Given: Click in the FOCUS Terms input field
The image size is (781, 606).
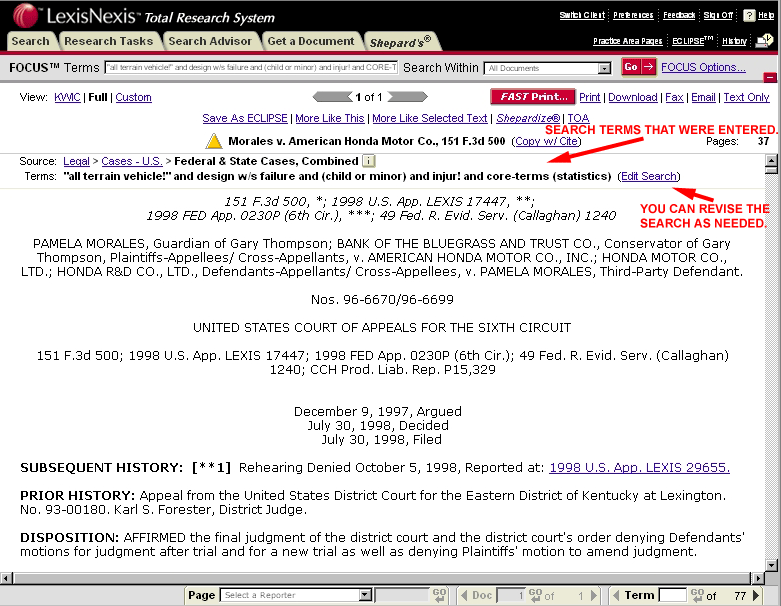Looking at the screenshot, I should click(x=250, y=68).
